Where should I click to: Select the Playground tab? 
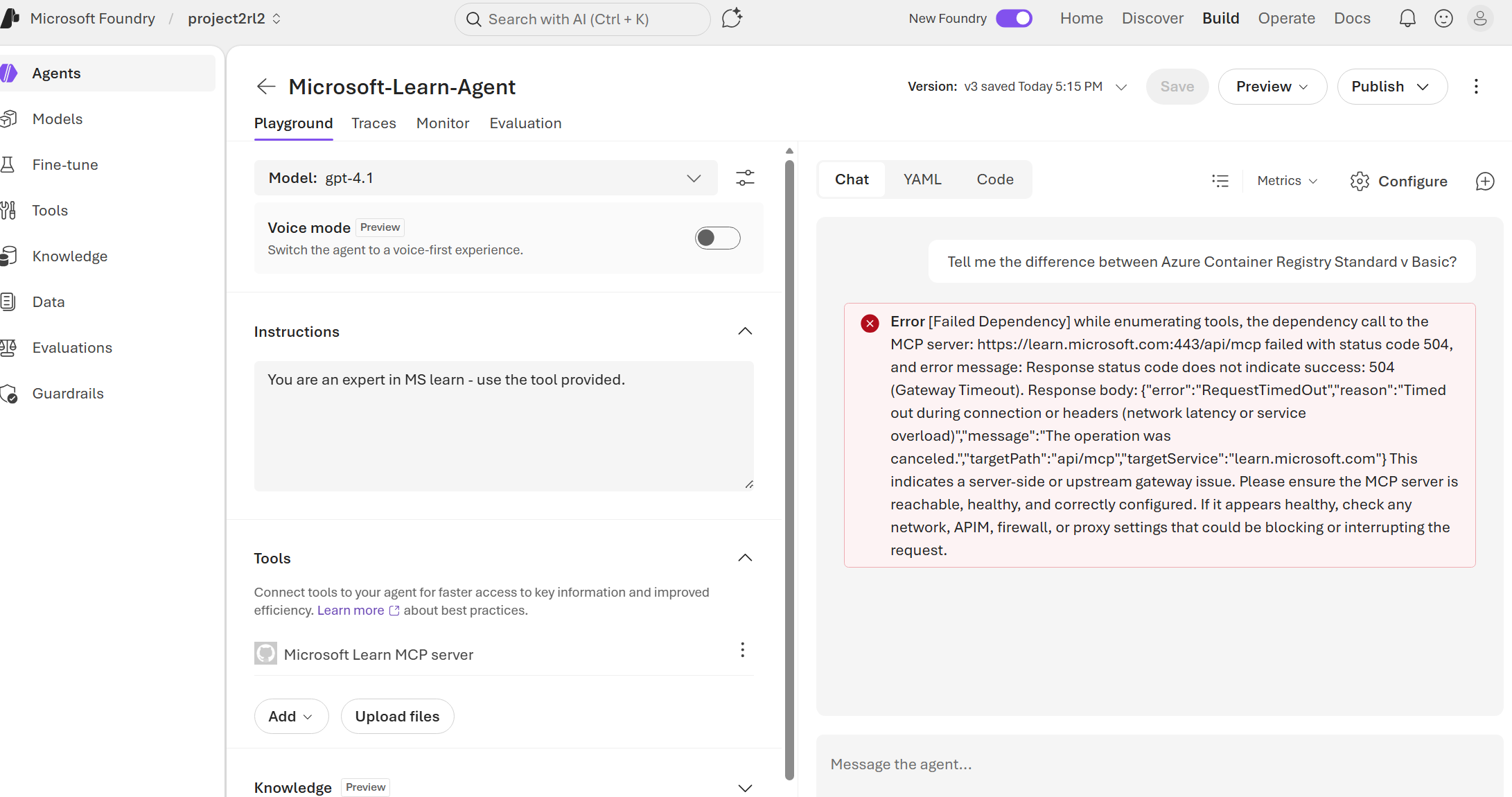tap(293, 123)
